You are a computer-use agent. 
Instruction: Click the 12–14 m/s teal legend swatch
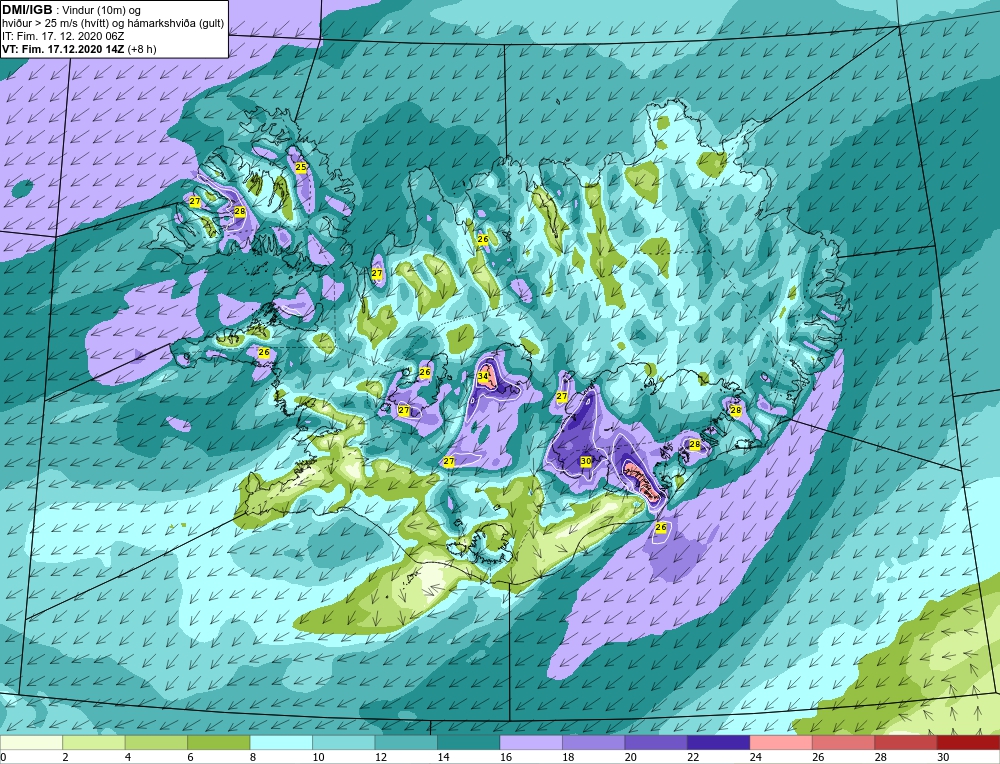pyautogui.click(x=406, y=743)
